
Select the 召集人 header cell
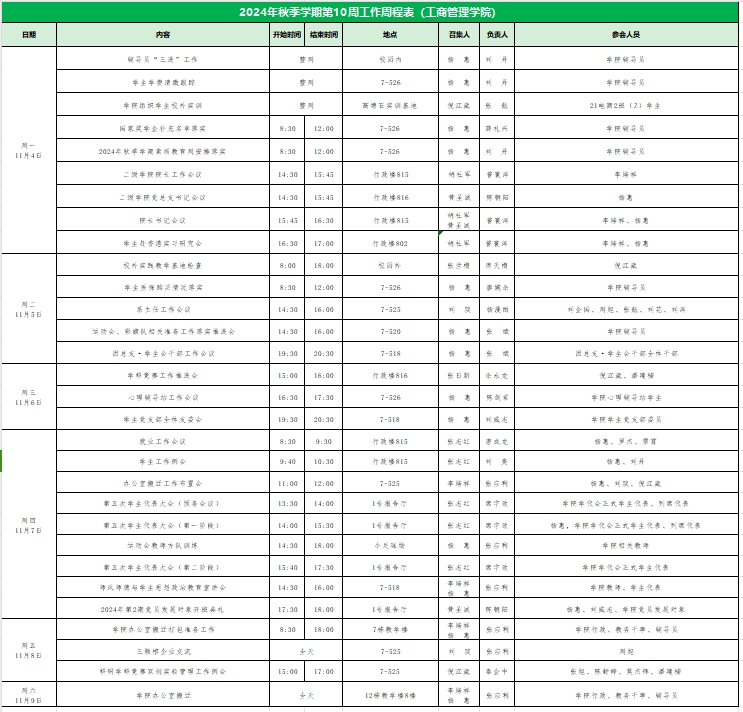458,33
